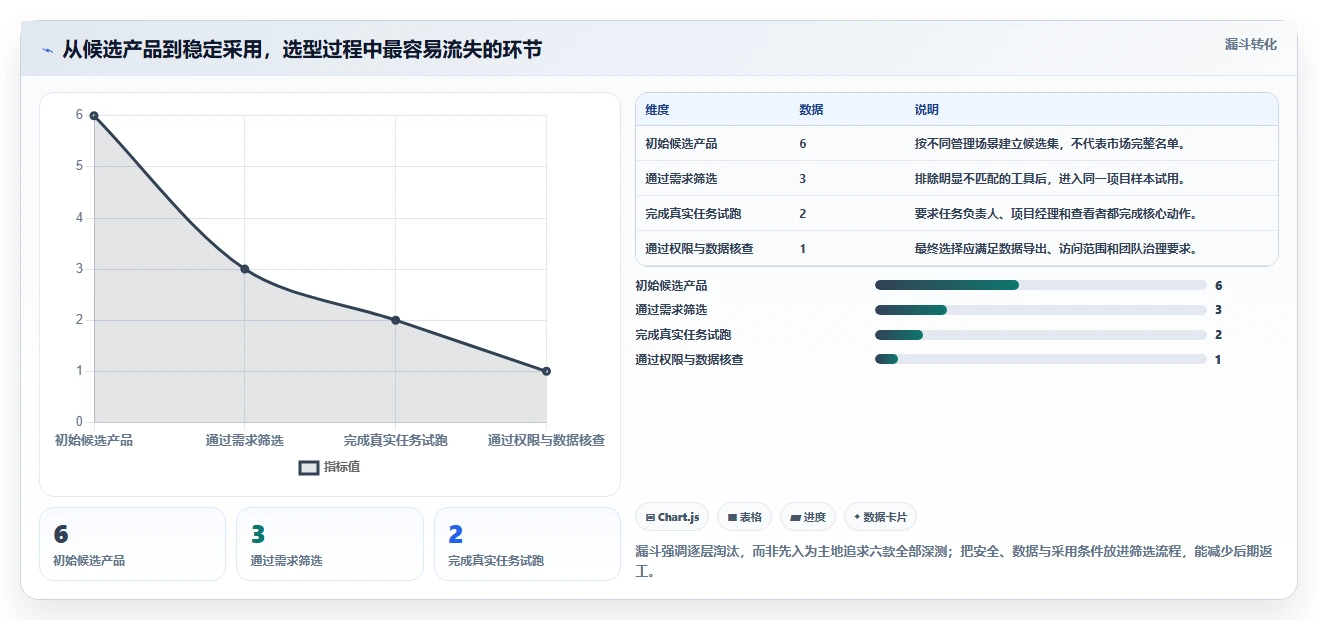Open the stat card showing 3
This screenshot has width=1318, height=620.
[330, 544]
